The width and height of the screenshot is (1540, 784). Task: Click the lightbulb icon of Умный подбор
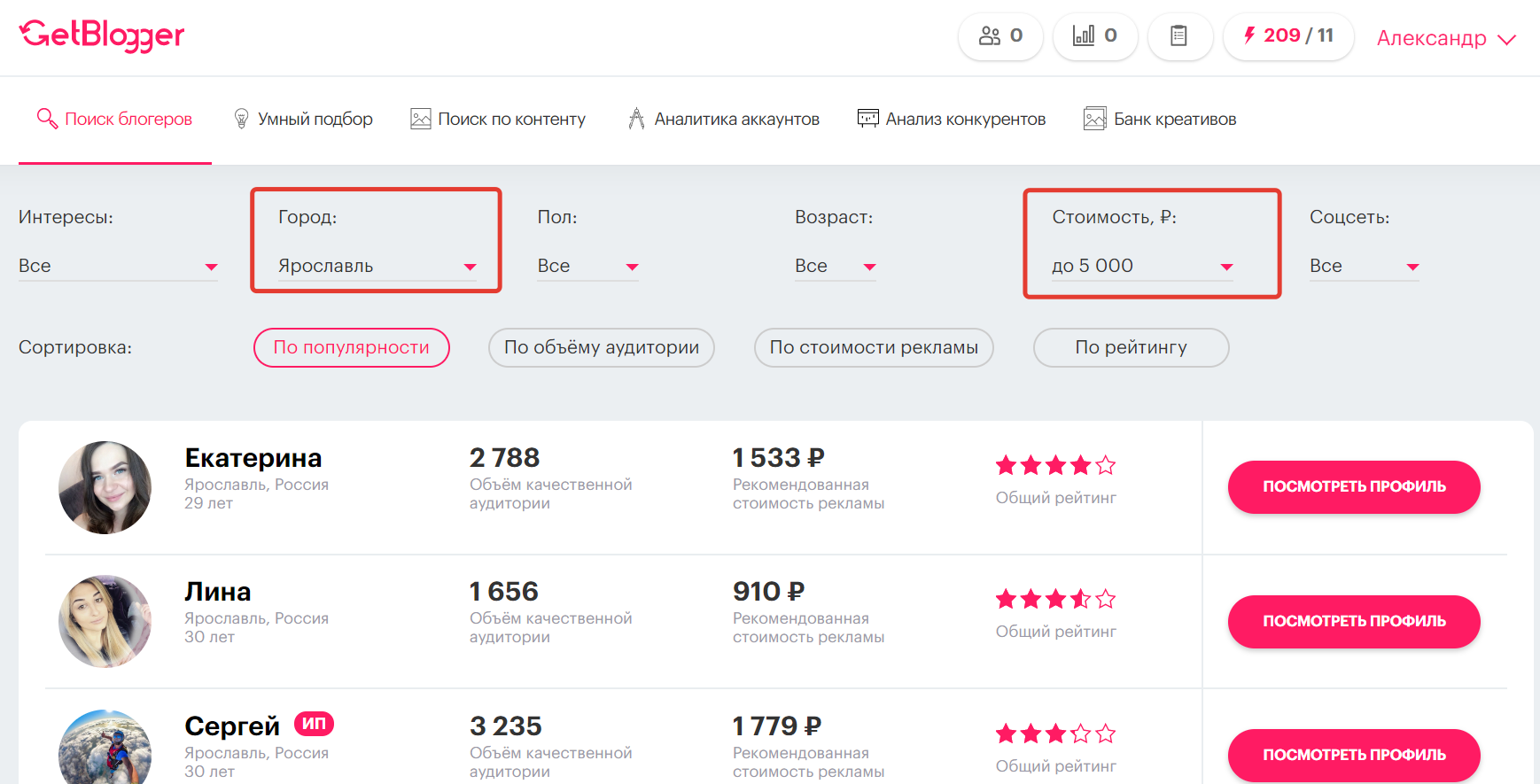(x=240, y=119)
